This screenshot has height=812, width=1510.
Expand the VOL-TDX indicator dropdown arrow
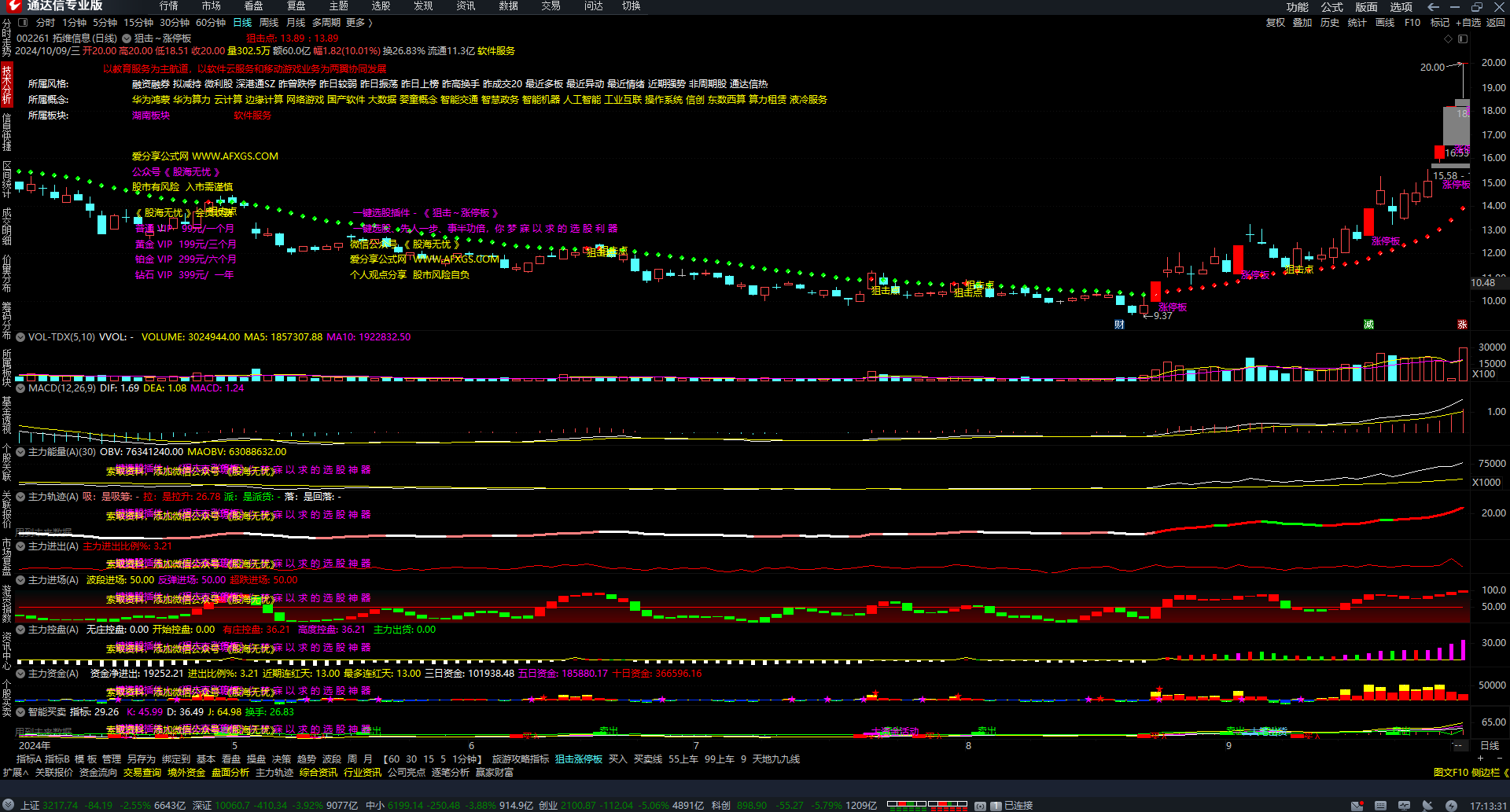coord(20,337)
